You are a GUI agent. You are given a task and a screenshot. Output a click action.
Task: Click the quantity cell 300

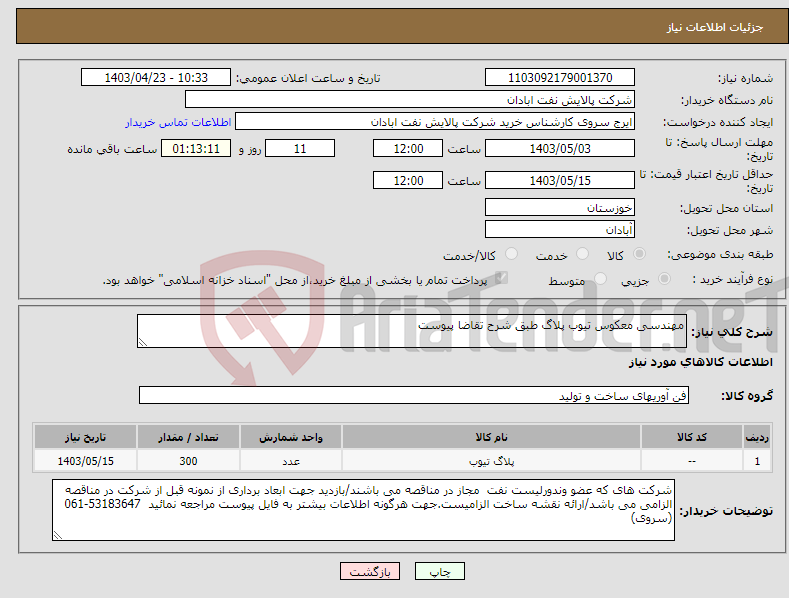click(x=188, y=461)
